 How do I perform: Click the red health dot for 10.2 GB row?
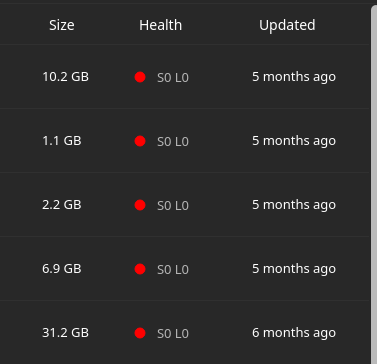(x=140, y=77)
